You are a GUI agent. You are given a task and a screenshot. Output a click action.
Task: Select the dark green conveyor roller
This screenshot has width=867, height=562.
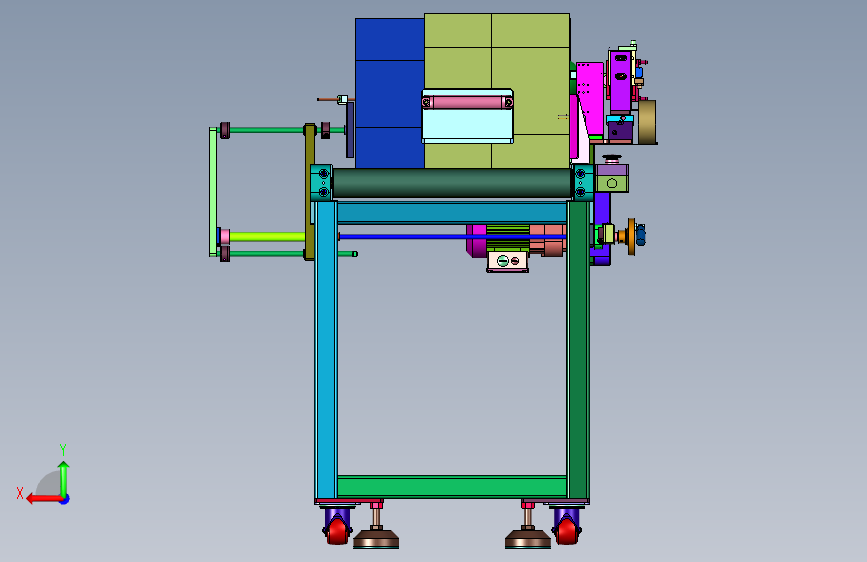coord(452,183)
